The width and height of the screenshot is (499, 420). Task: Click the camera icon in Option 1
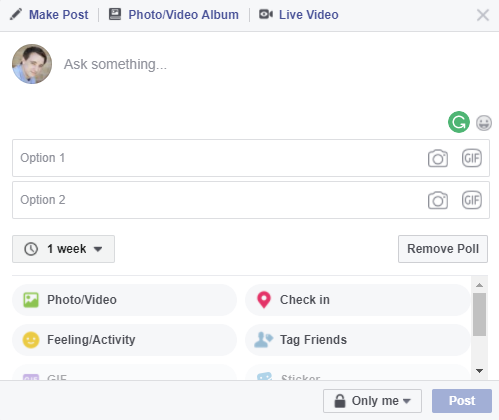pyautogui.click(x=438, y=158)
